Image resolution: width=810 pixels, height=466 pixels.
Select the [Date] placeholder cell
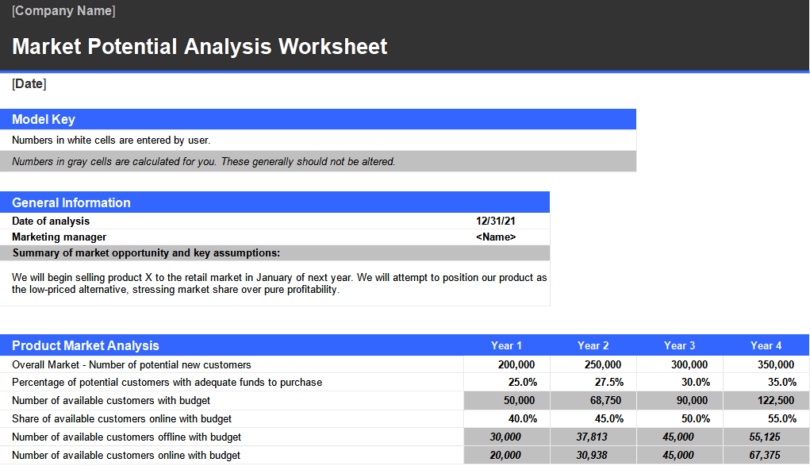pyautogui.click(x=29, y=84)
